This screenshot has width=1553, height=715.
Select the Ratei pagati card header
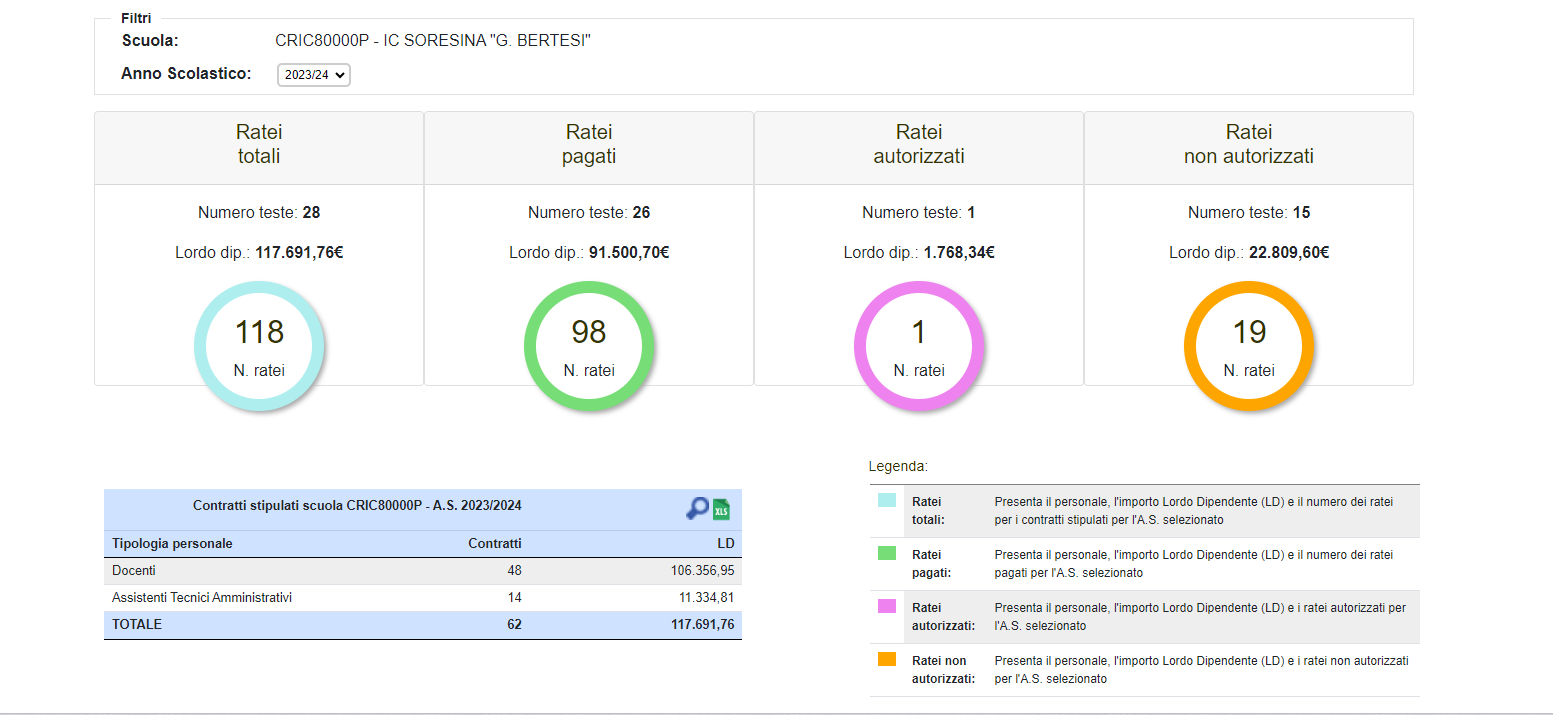[x=589, y=145]
